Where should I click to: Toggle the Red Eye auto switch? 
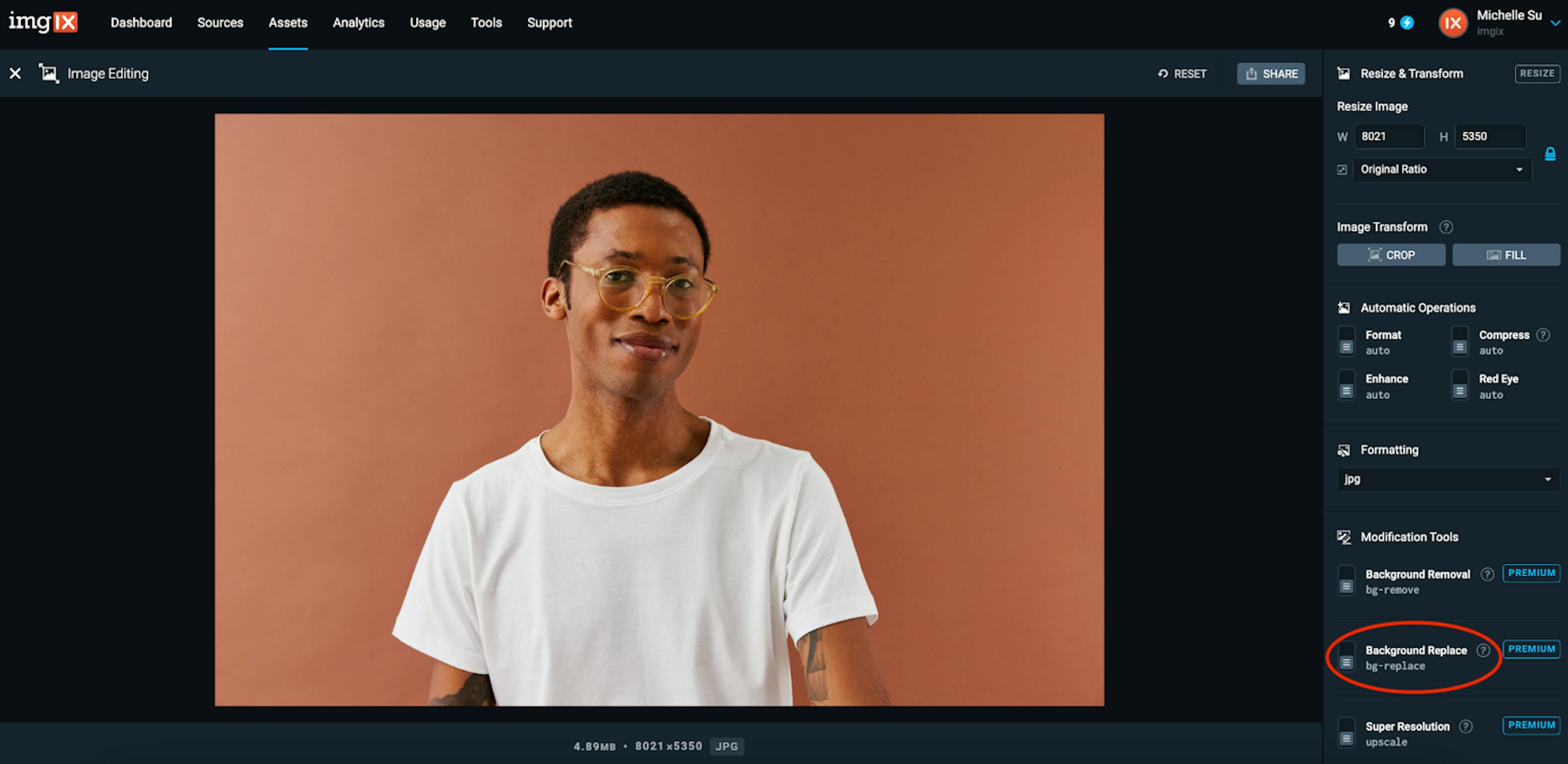coord(1459,385)
